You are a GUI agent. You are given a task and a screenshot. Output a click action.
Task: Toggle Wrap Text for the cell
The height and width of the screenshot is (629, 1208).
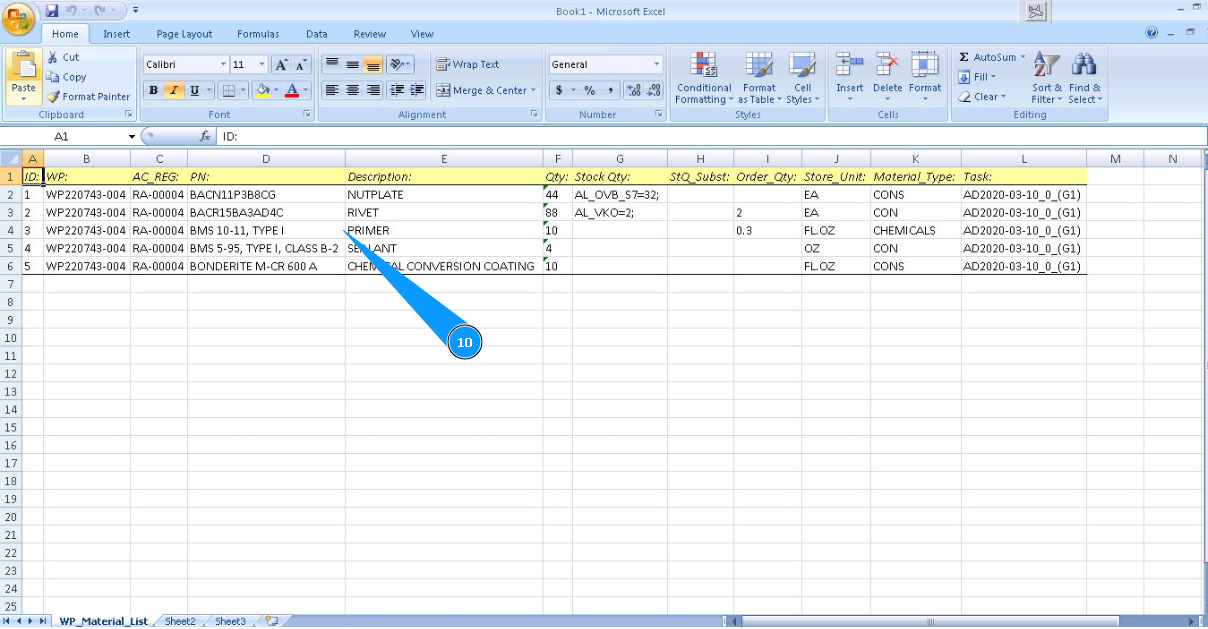coord(468,64)
